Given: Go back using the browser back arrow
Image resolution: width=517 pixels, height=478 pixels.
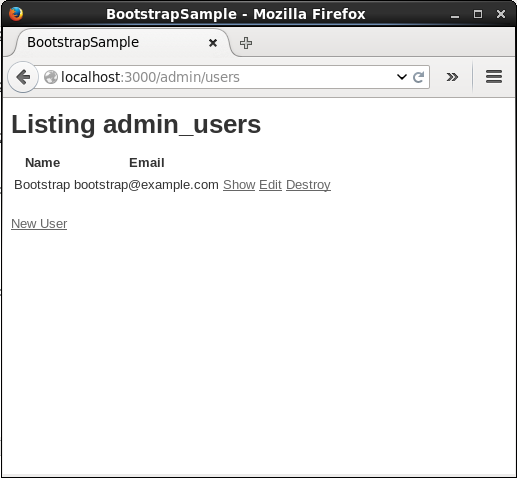Looking at the screenshot, I should click(23, 77).
